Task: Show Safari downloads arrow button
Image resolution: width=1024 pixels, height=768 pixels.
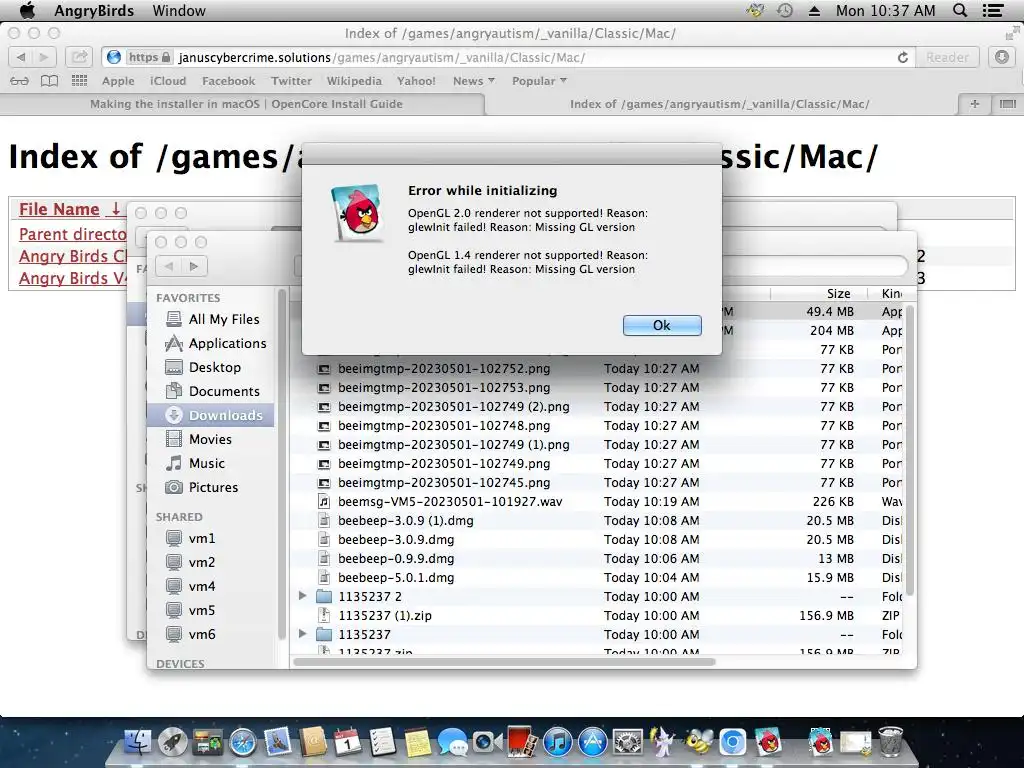Action: click(1002, 57)
